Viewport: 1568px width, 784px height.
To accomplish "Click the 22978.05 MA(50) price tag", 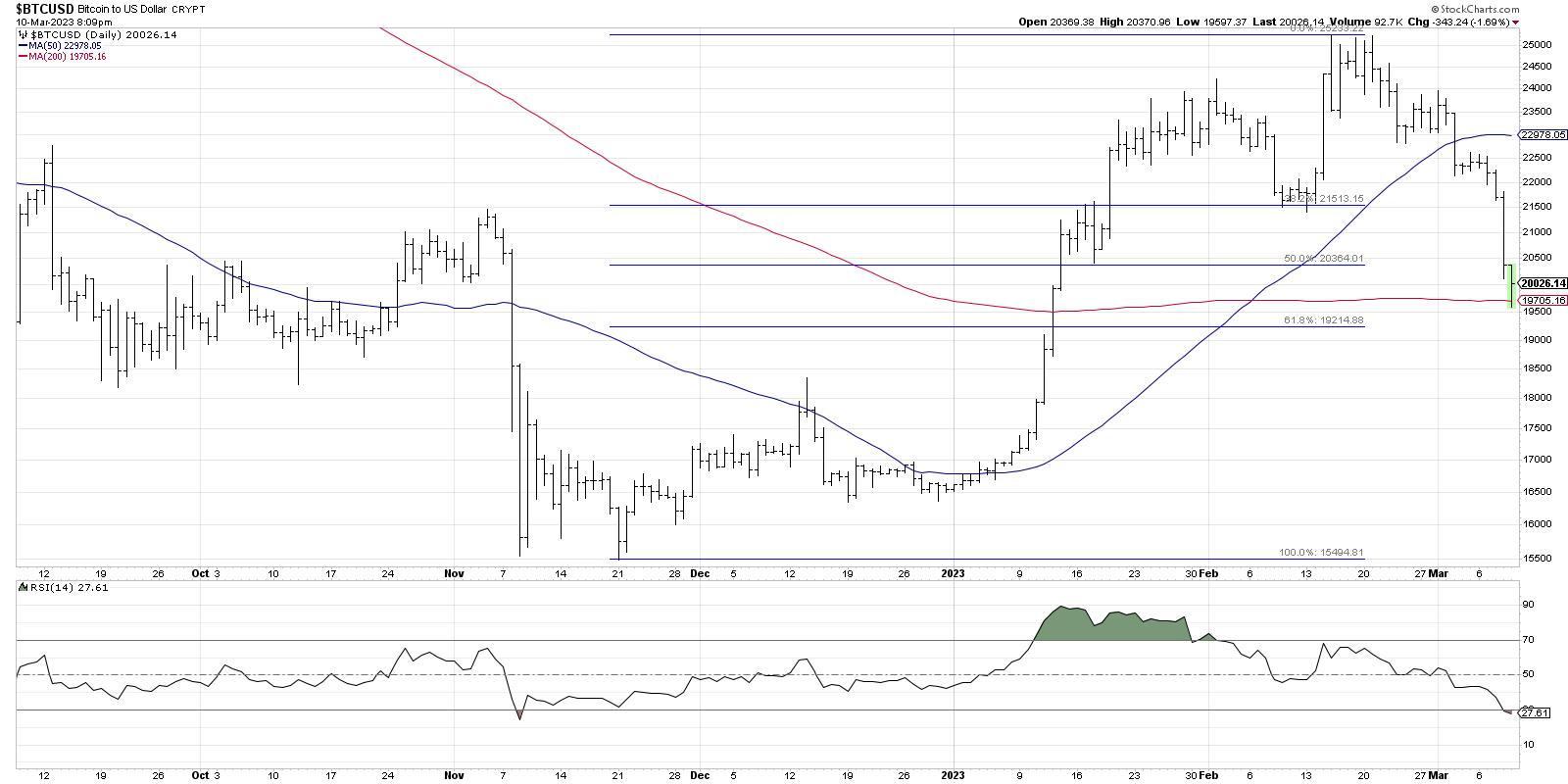I will [1541, 135].
